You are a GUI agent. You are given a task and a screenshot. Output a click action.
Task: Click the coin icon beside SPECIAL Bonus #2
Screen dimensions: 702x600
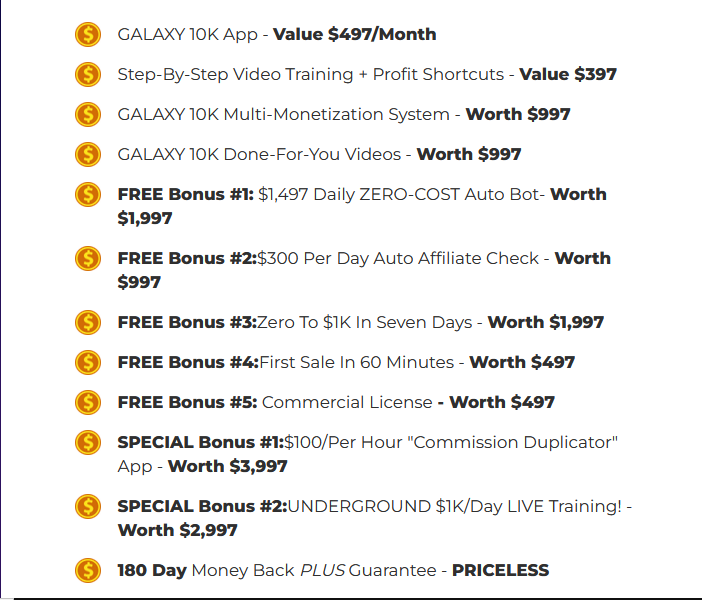point(88,506)
